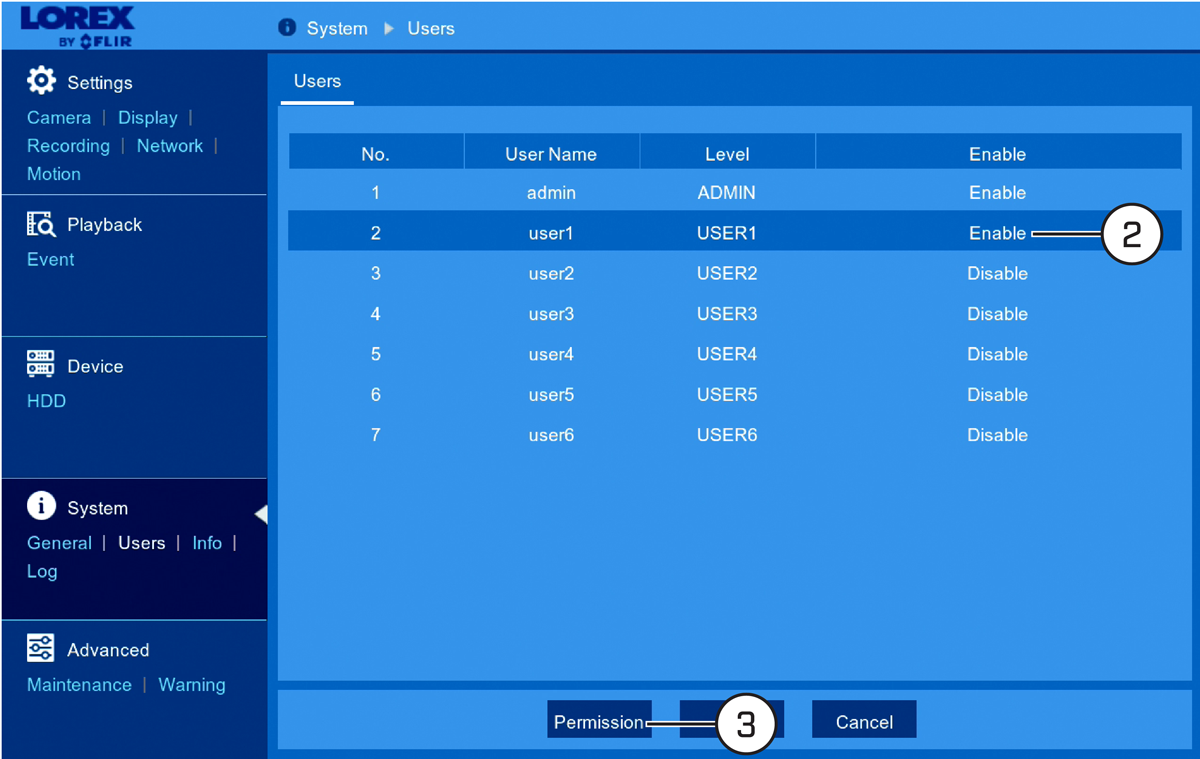The height and width of the screenshot is (759, 1200).
Task: Open the Camera settings link
Action: tap(59, 117)
